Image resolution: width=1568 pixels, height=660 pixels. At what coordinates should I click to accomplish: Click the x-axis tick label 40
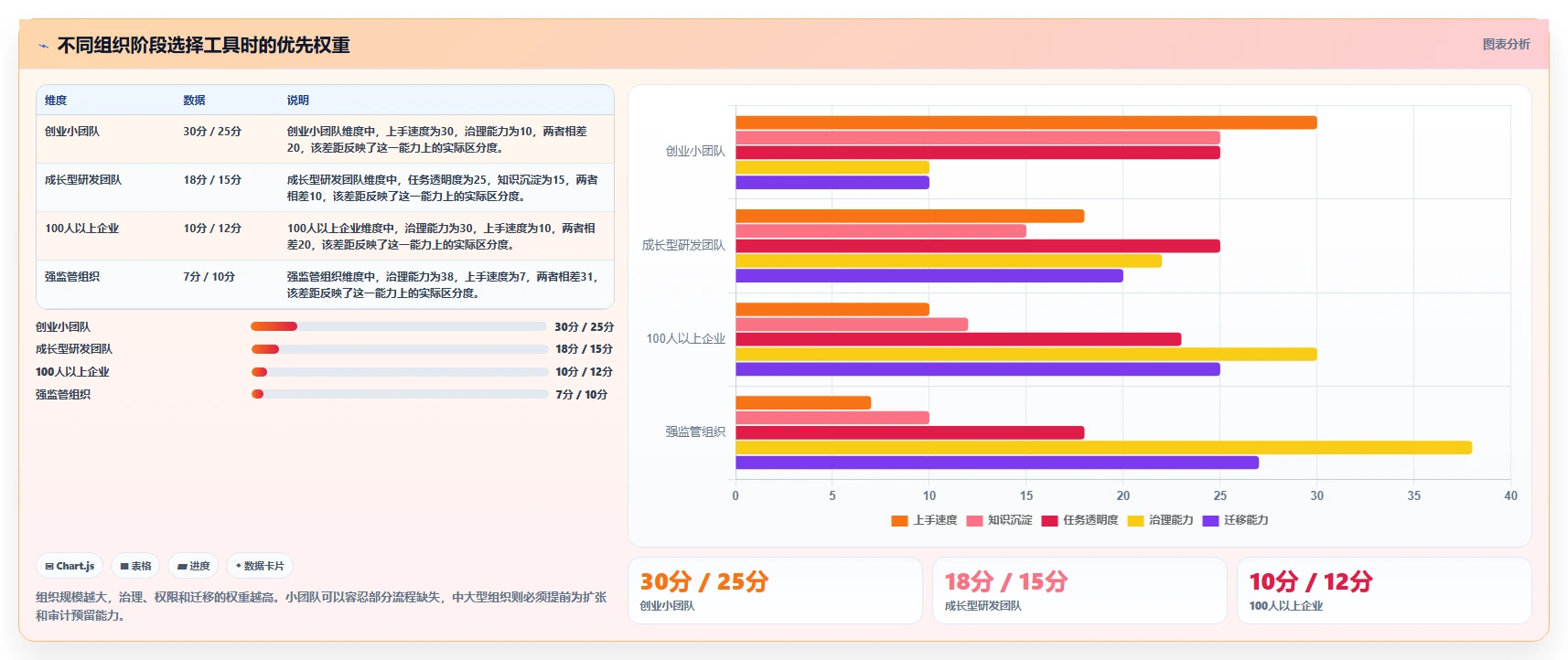tap(1510, 495)
